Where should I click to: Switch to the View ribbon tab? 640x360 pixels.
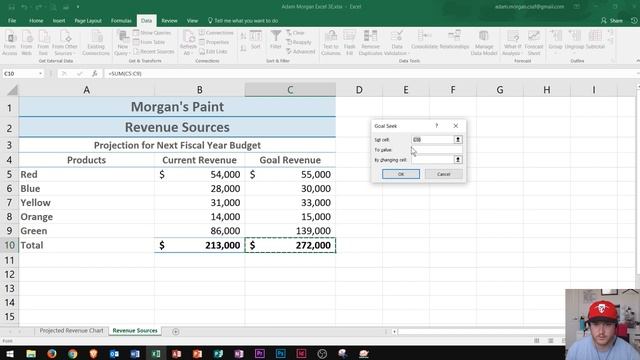(192, 20)
